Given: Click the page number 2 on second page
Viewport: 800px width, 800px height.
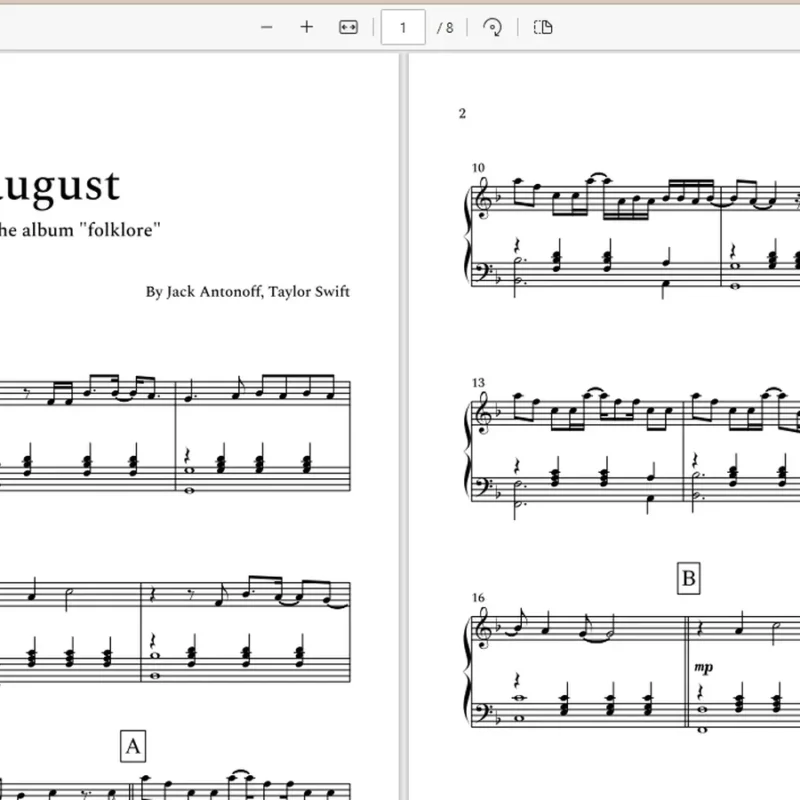Looking at the screenshot, I should [x=462, y=113].
